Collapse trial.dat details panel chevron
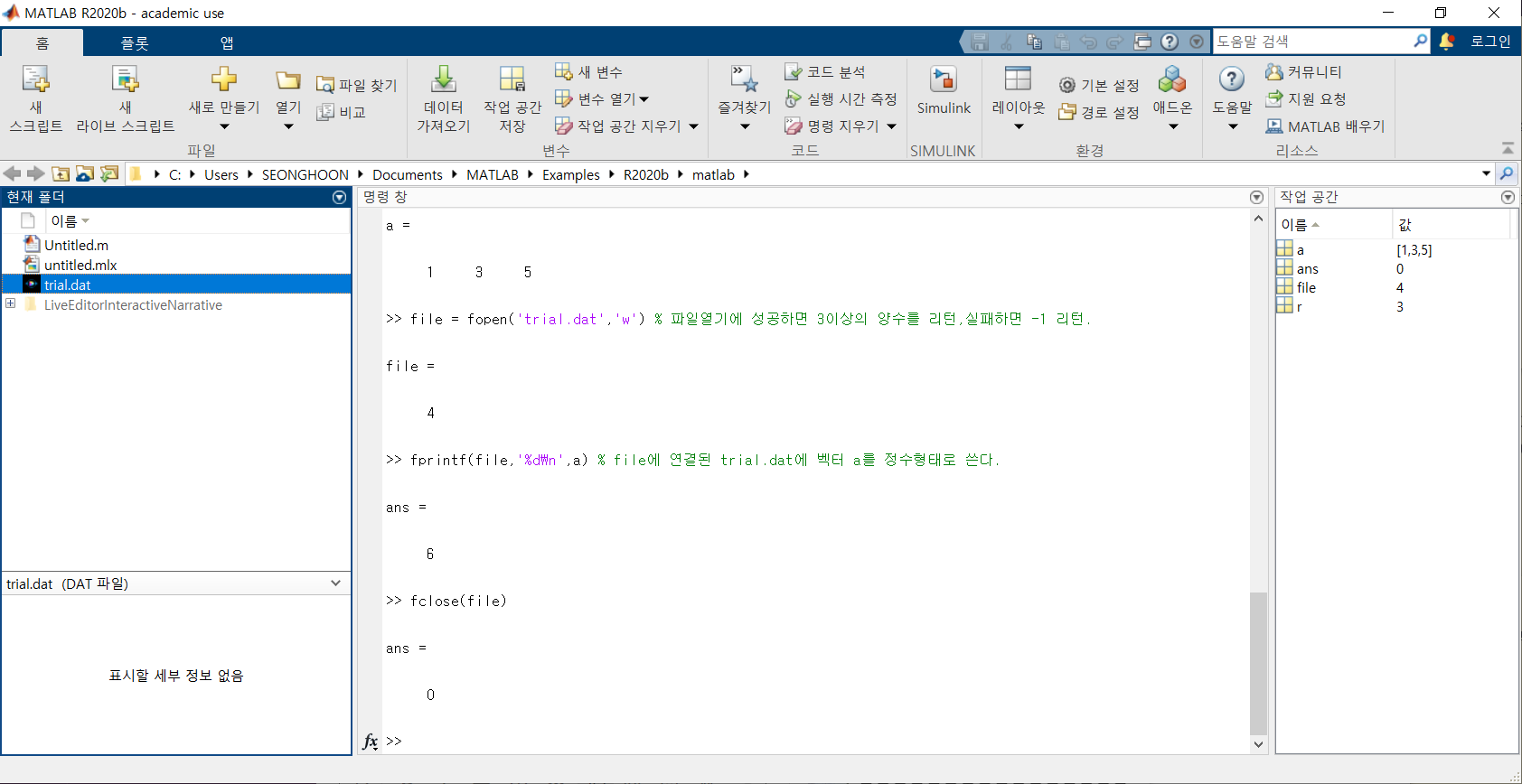The image size is (1522, 784). click(336, 583)
